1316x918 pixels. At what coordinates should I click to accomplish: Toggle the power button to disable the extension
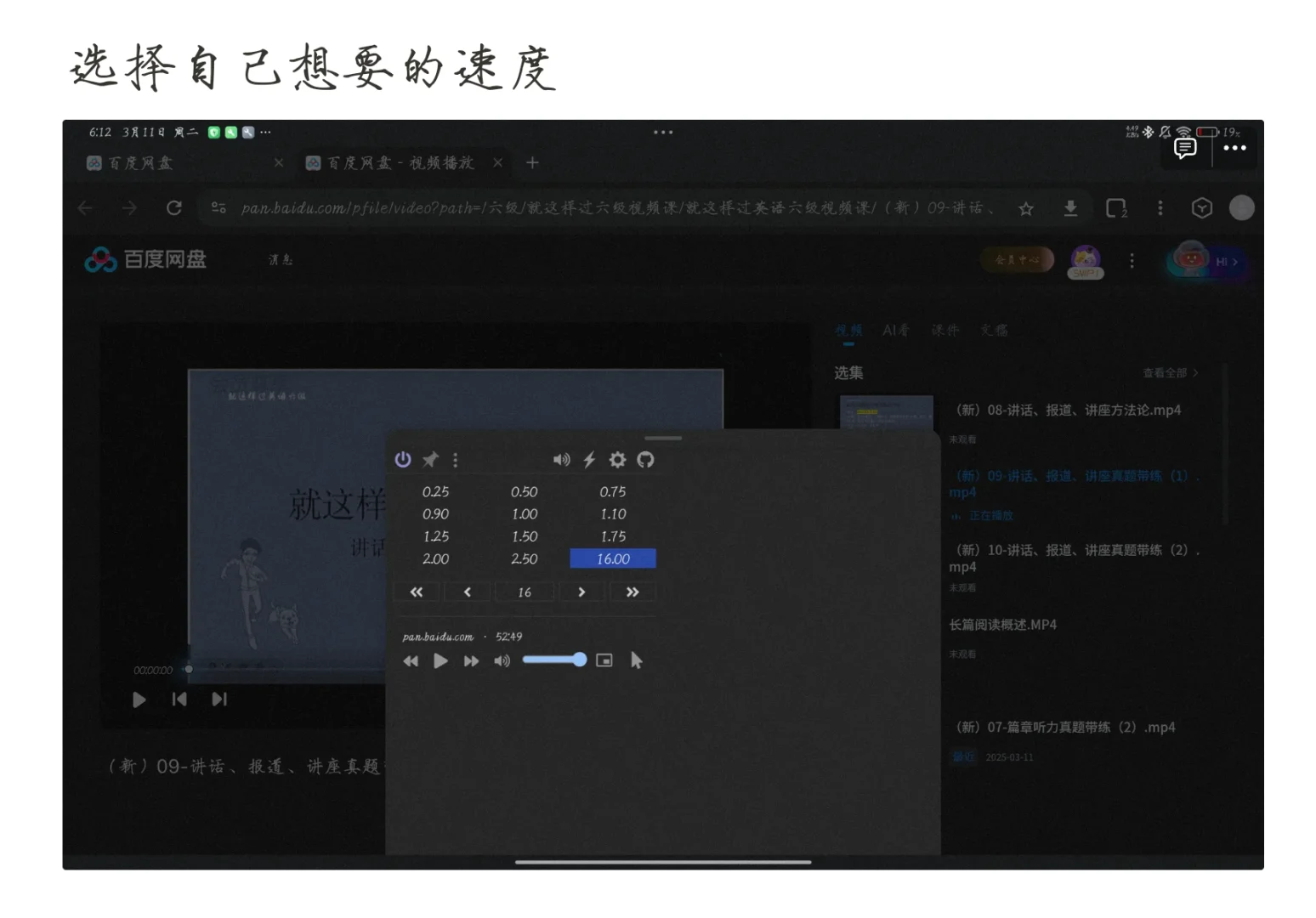point(402,460)
